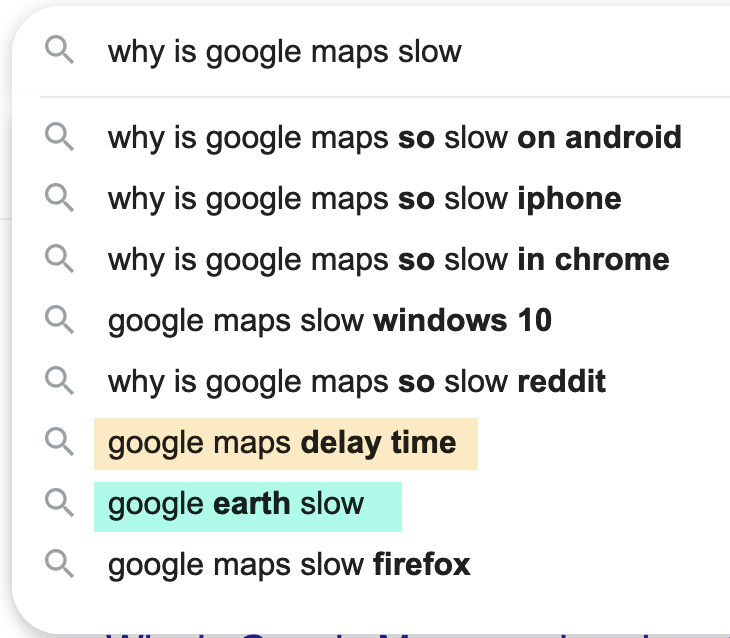Choose the 'so slow iphone' suggestion
Viewport: 730px width, 638px height.
pos(364,198)
